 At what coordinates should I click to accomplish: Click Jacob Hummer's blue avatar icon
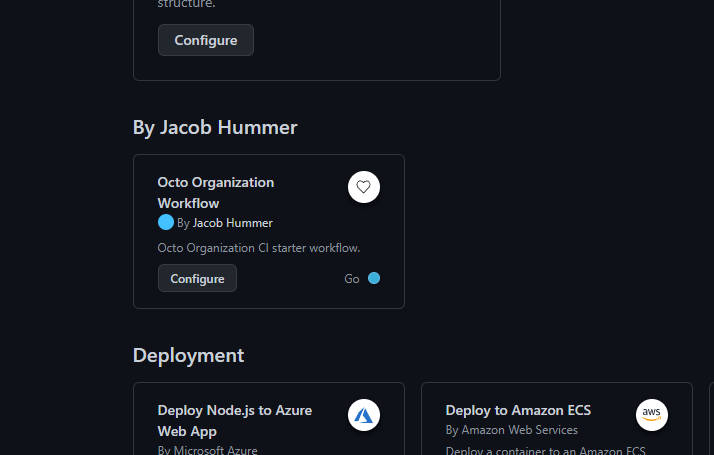pos(166,222)
